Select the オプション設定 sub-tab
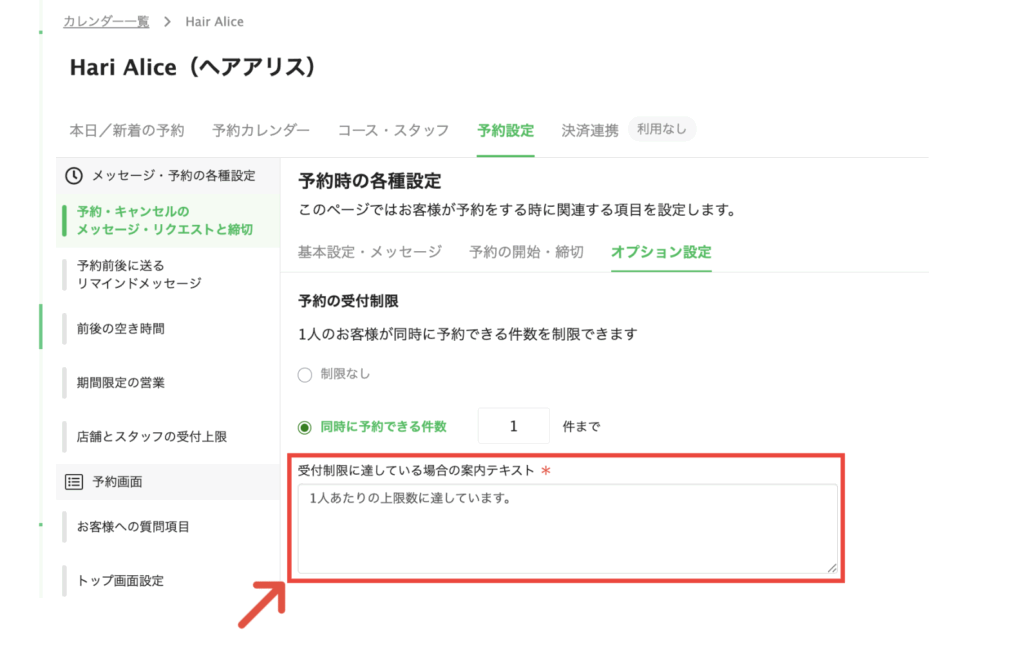 point(661,252)
